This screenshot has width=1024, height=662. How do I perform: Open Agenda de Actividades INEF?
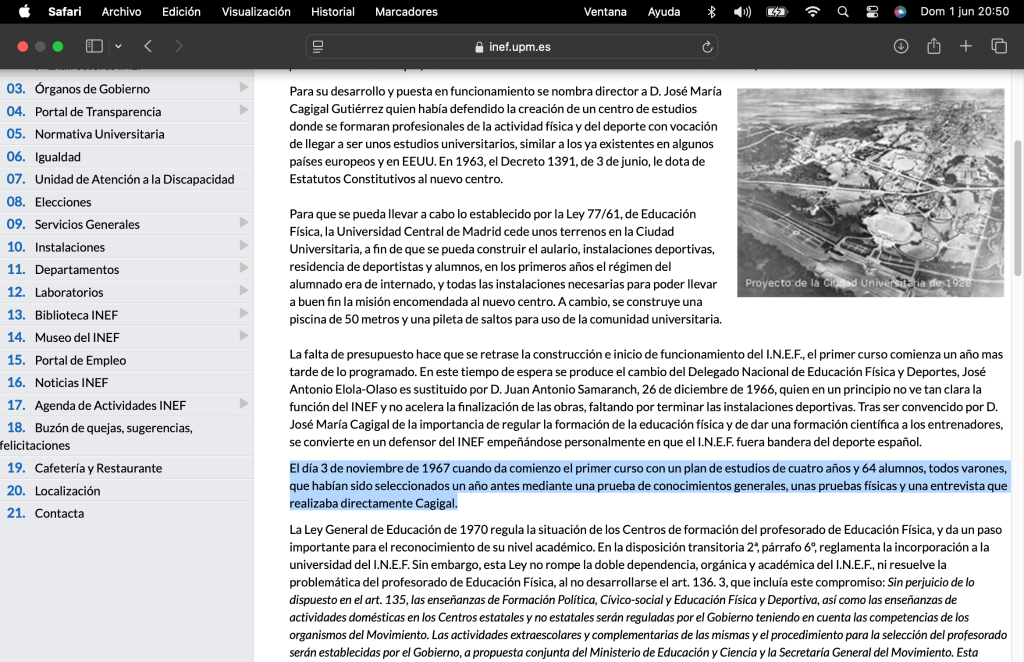(x=110, y=405)
